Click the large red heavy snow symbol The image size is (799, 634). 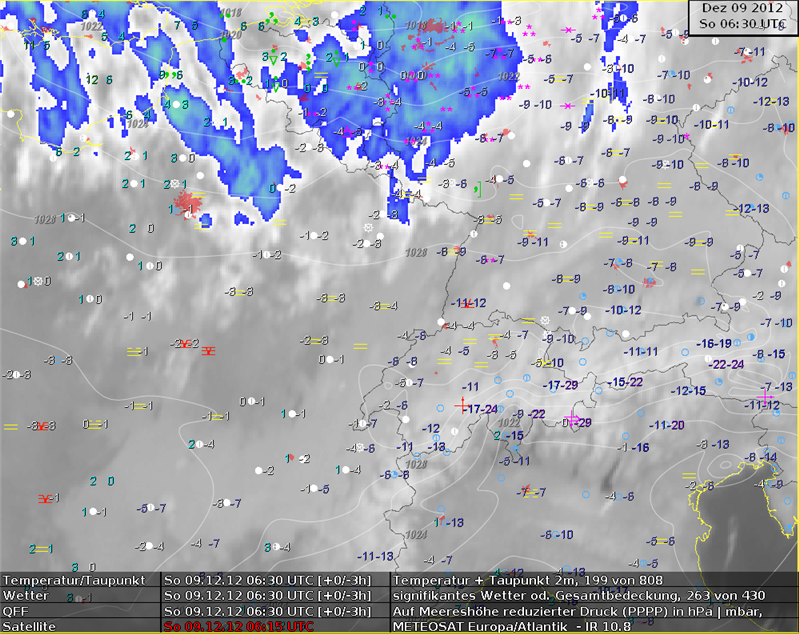click(x=188, y=204)
